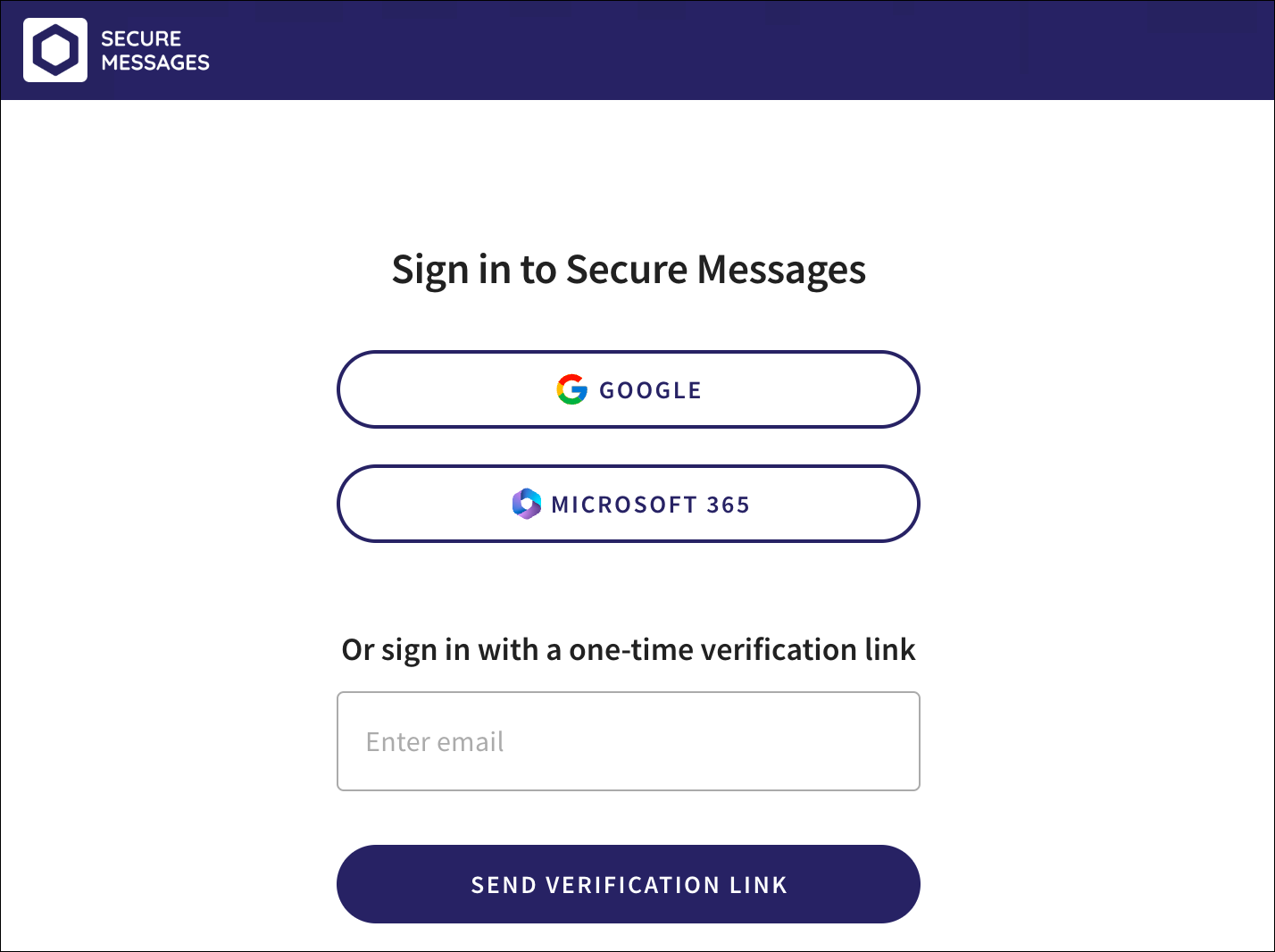Select the multicolored G next to GOOGLE text

[x=571, y=389]
